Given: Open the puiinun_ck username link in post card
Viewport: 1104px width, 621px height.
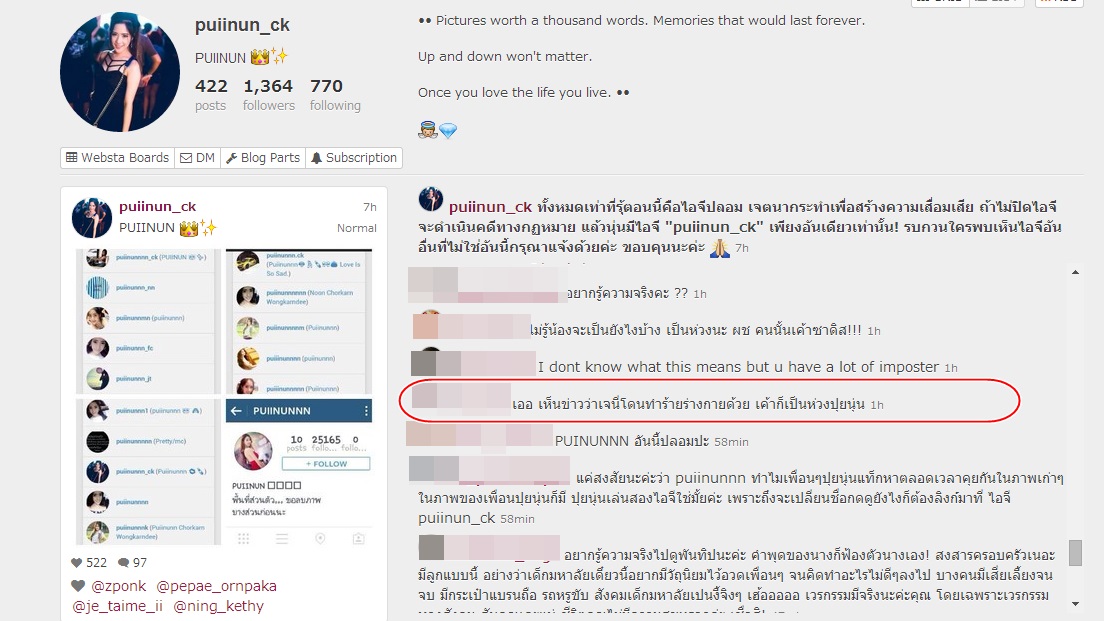Looking at the screenshot, I should 158,206.
